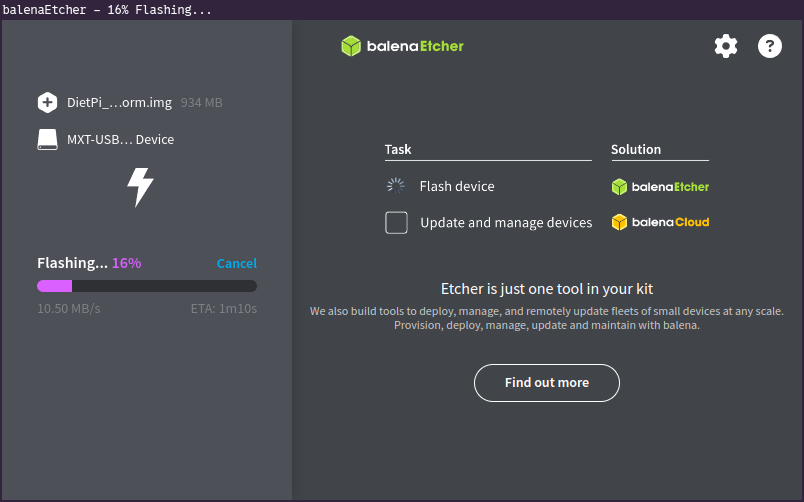This screenshot has height=502, width=804.
Task: Select the MXT-USB Device target label
Action: pyautogui.click(x=120, y=140)
